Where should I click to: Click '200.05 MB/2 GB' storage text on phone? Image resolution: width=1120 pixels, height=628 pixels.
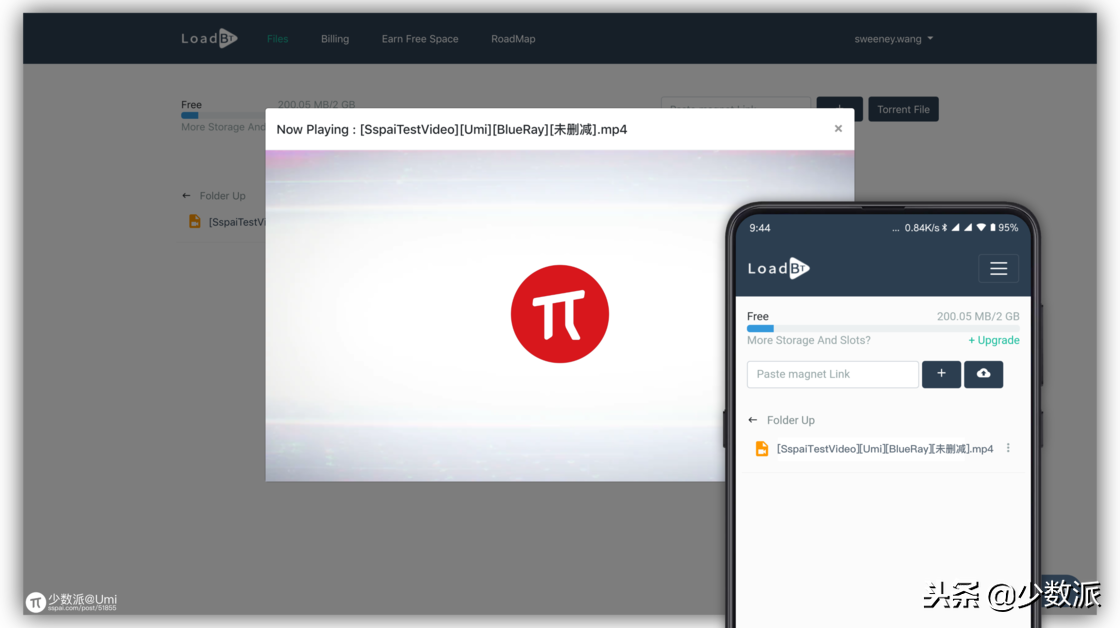click(978, 317)
